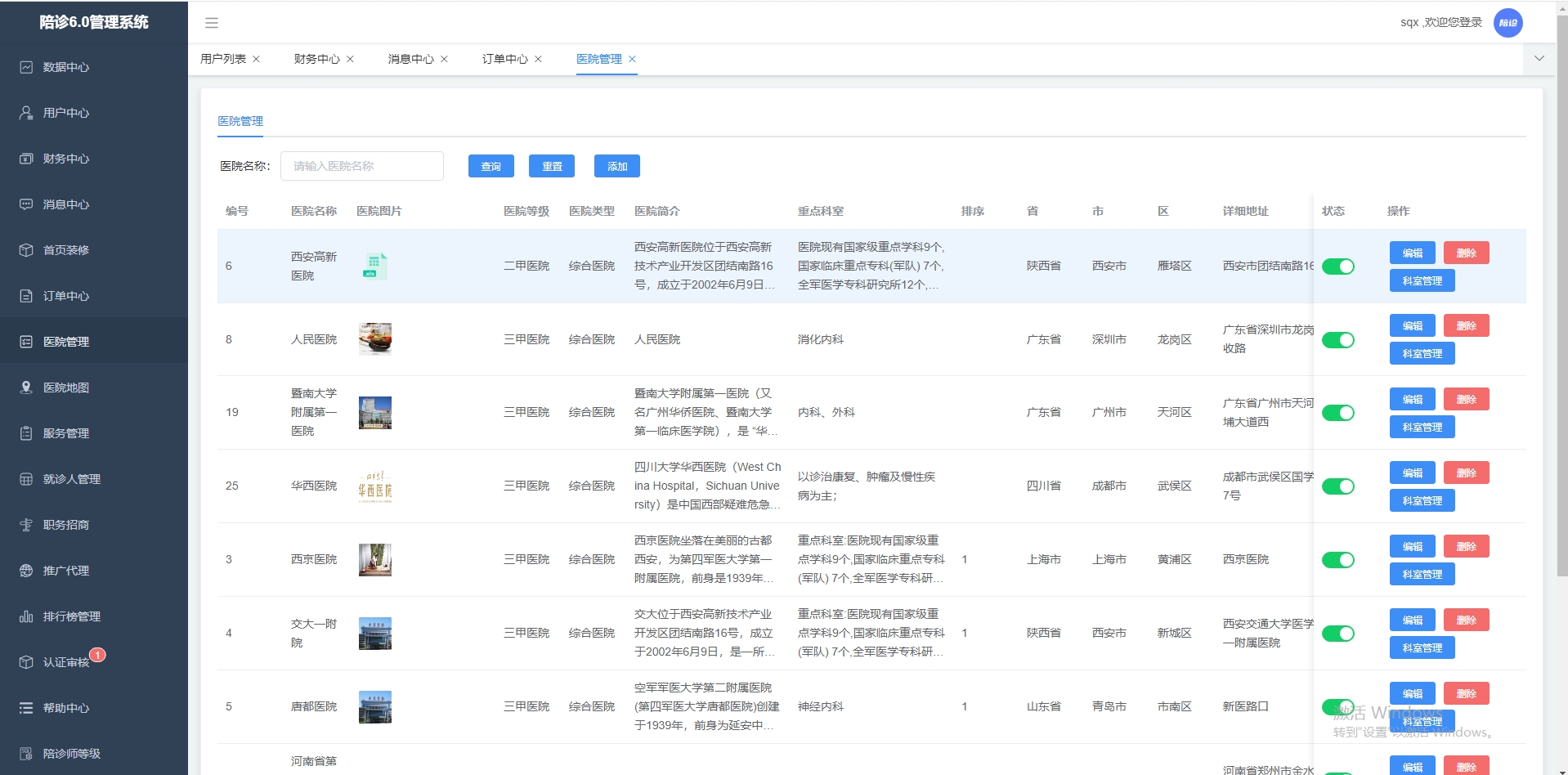Click the 排行榜管理 bar chart icon
The image size is (1568, 775).
26,616
